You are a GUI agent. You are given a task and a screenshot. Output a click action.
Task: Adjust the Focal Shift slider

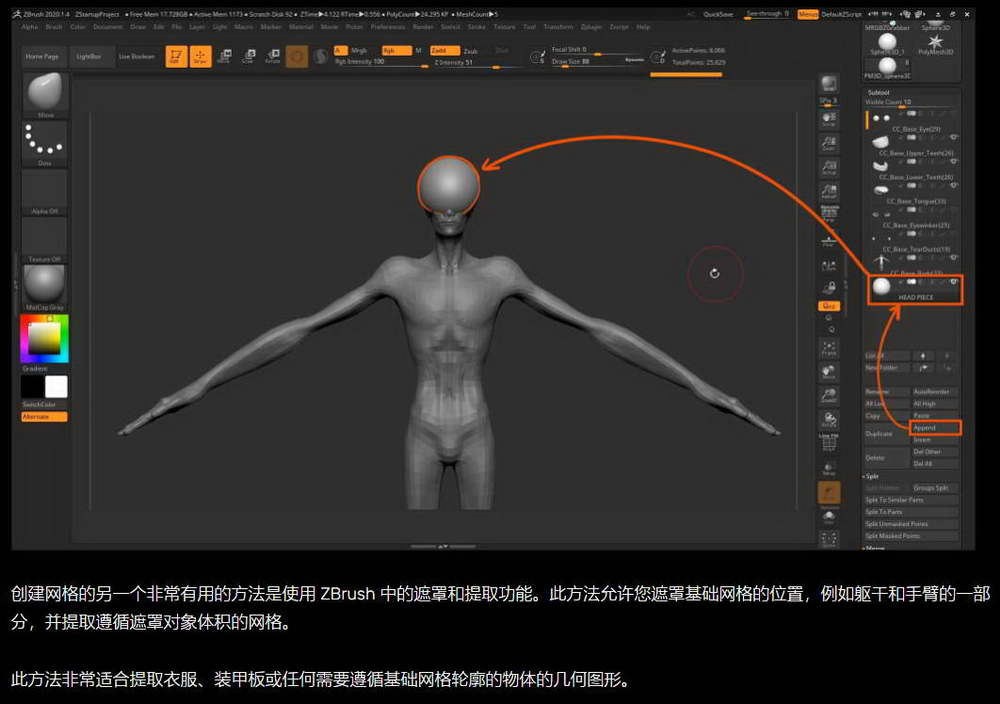pyautogui.click(x=597, y=50)
